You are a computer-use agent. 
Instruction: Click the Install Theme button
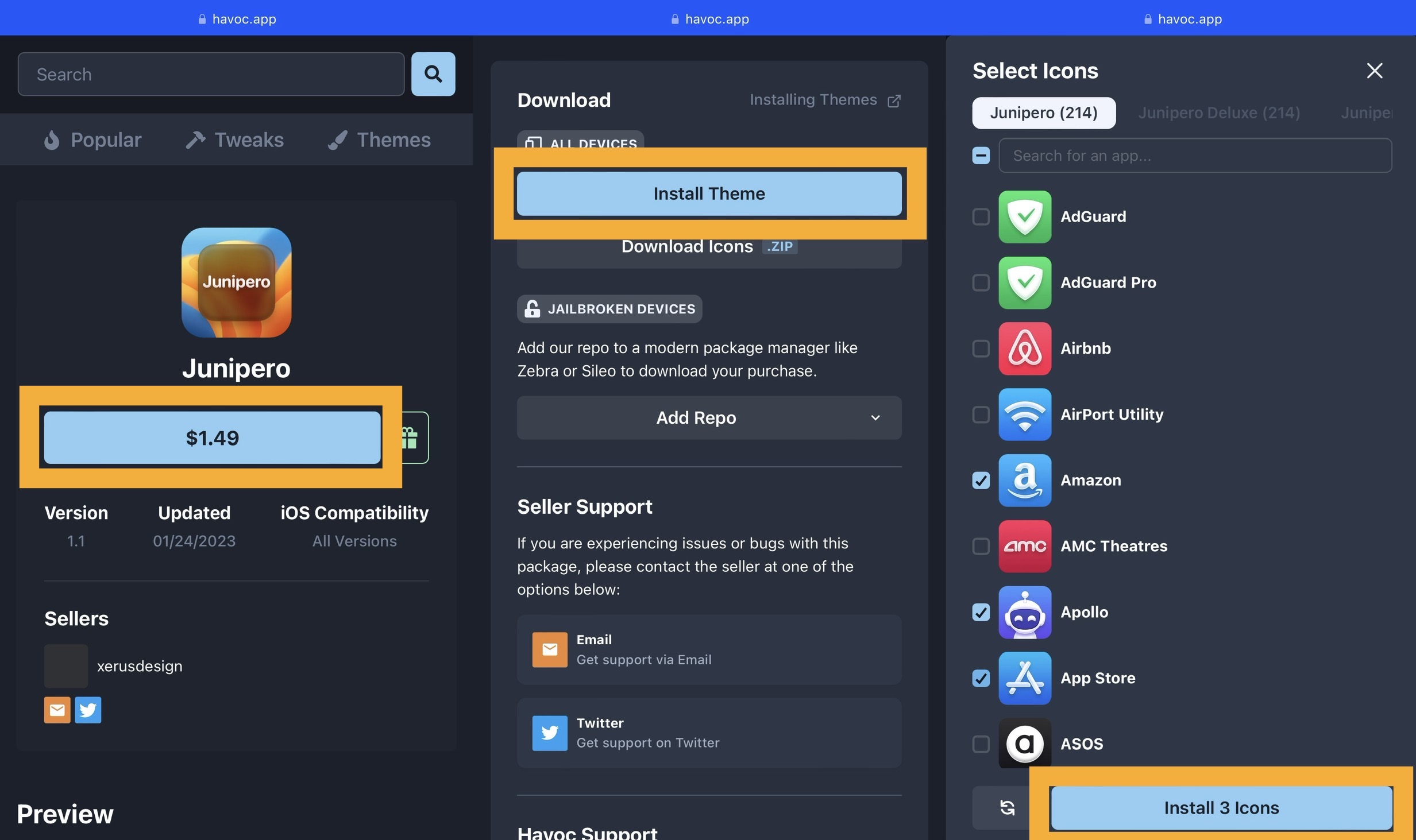coord(709,193)
